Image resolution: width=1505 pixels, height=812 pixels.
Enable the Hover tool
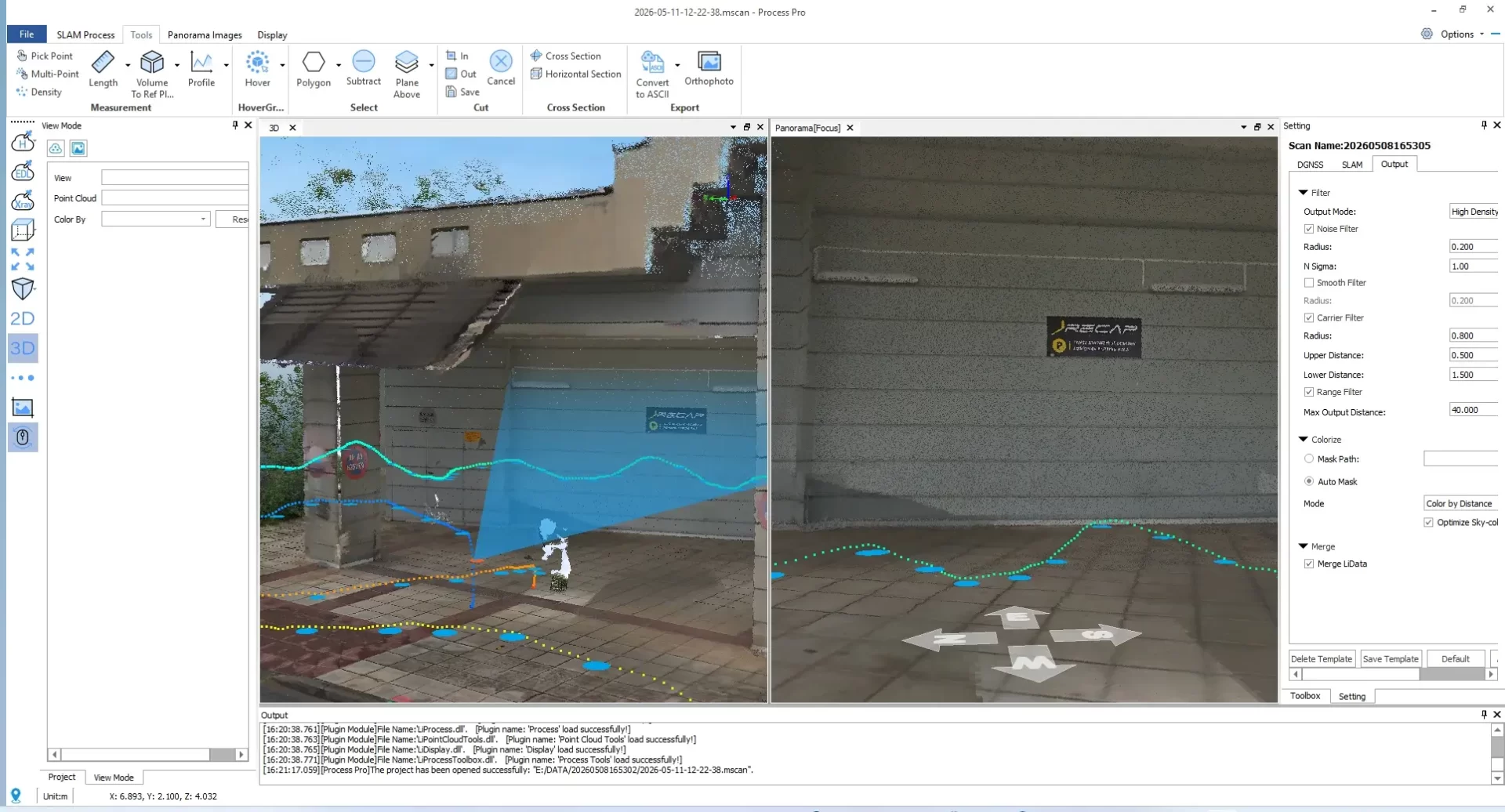257,69
